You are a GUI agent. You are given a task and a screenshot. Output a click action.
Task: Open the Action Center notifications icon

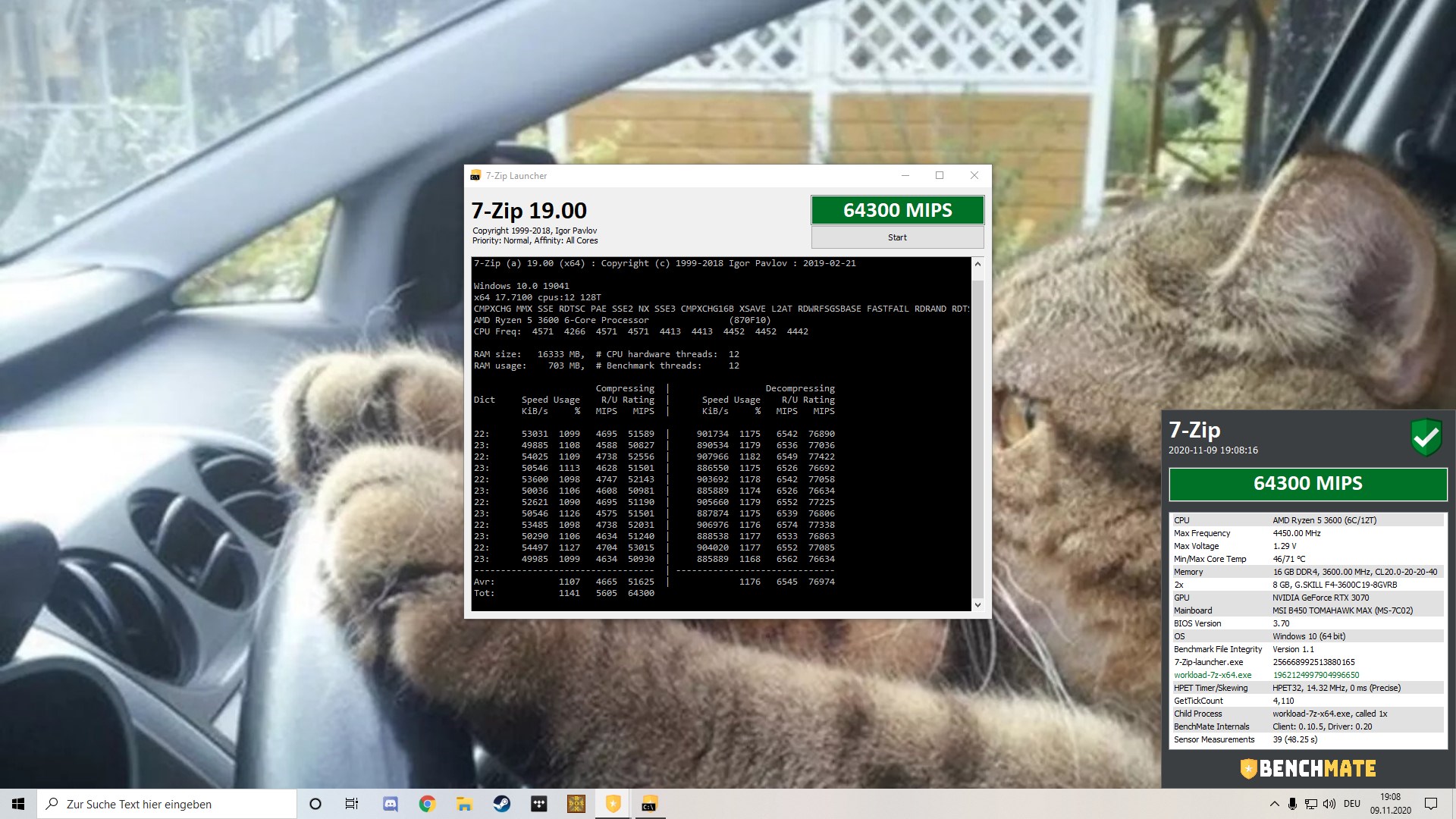point(1431,804)
